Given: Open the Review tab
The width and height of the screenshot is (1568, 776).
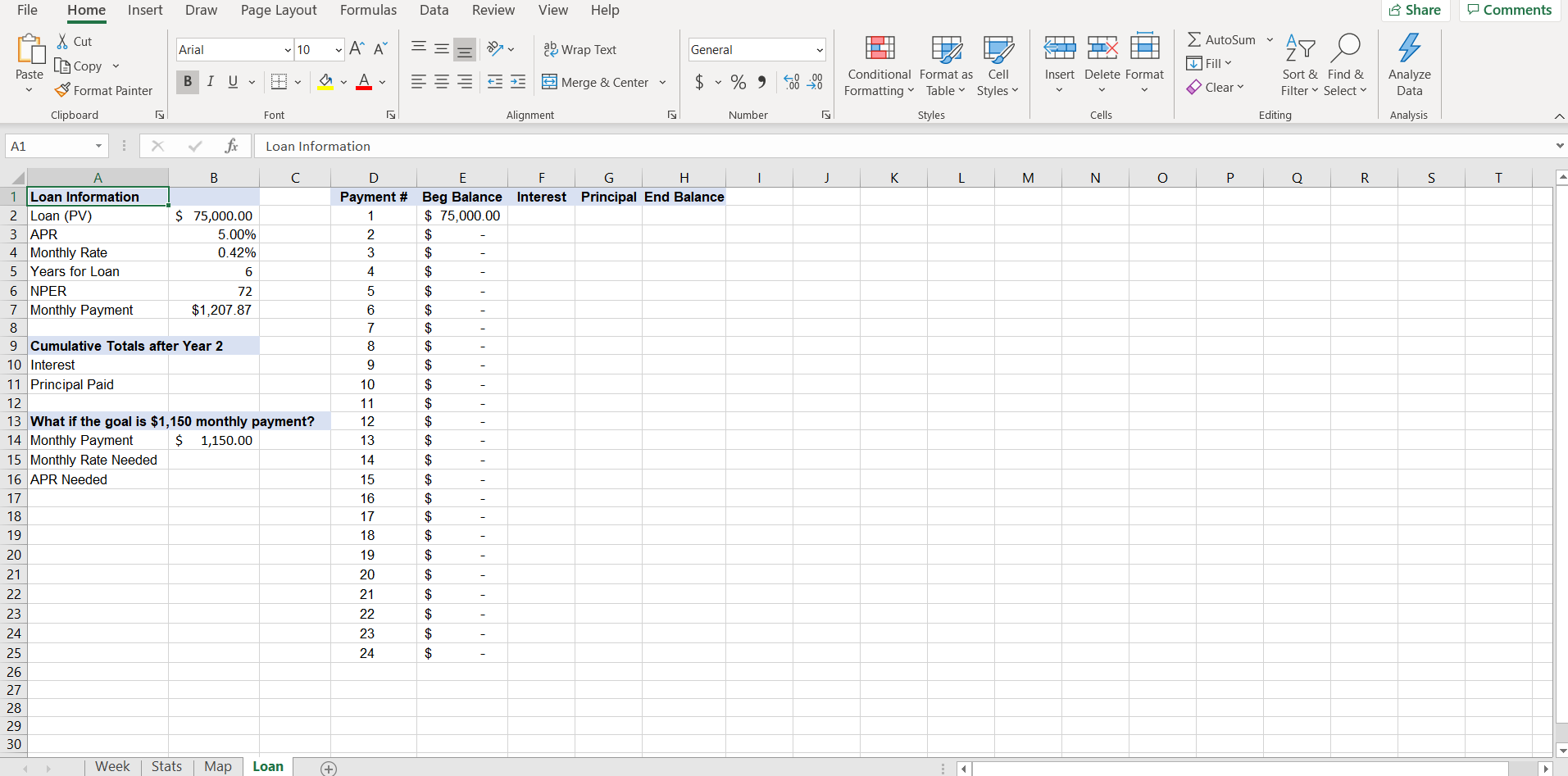Looking at the screenshot, I should click(x=493, y=10).
